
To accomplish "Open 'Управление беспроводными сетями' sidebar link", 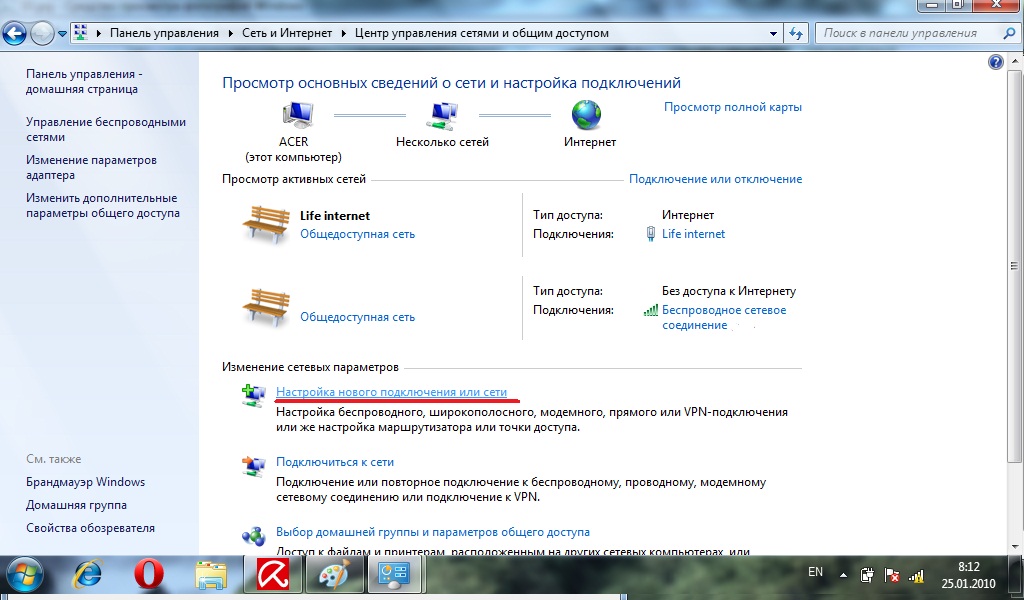I will [x=106, y=129].
